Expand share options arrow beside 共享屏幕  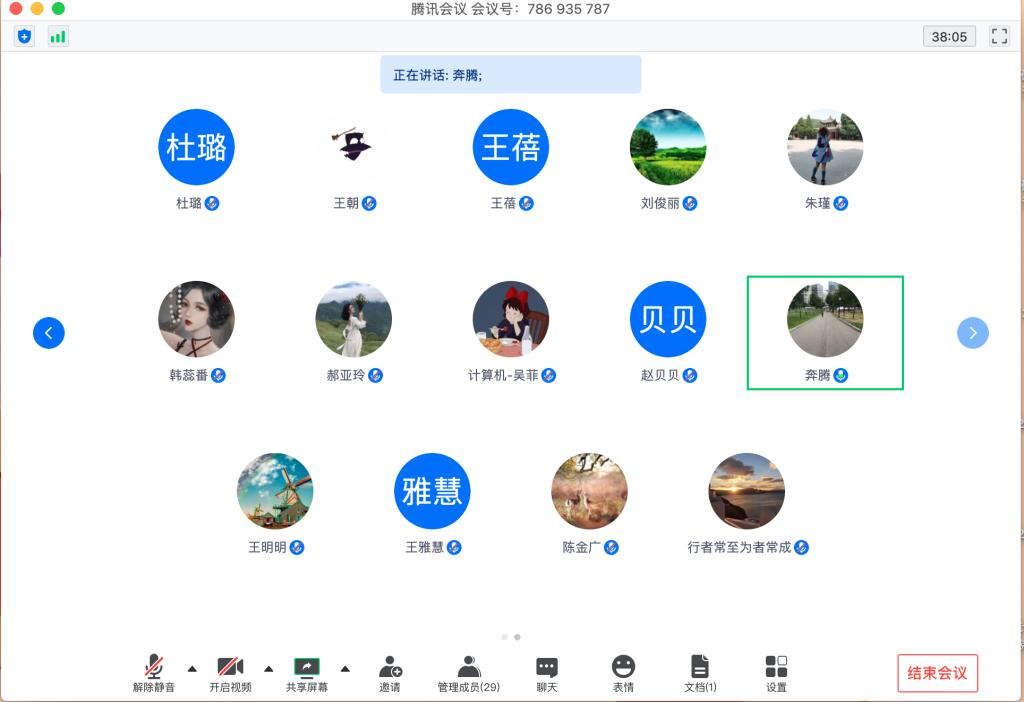click(345, 668)
